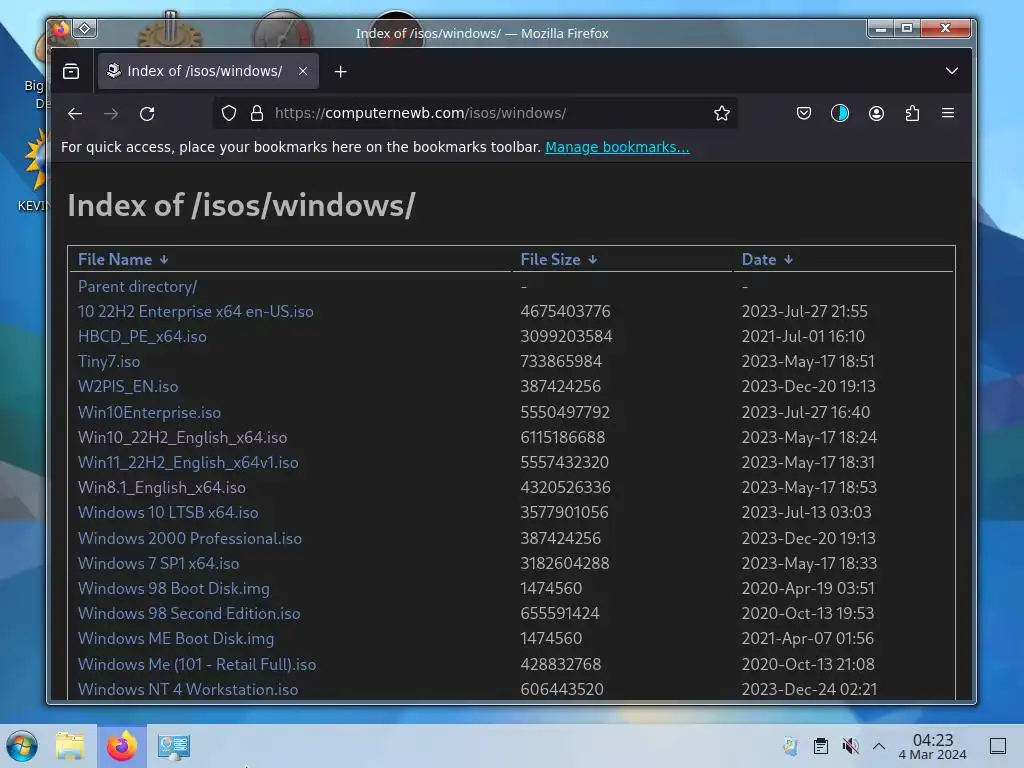Reload the current page
Image resolution: width=1024 pixels, height=768 pixels.
click(x=148, y=114)
